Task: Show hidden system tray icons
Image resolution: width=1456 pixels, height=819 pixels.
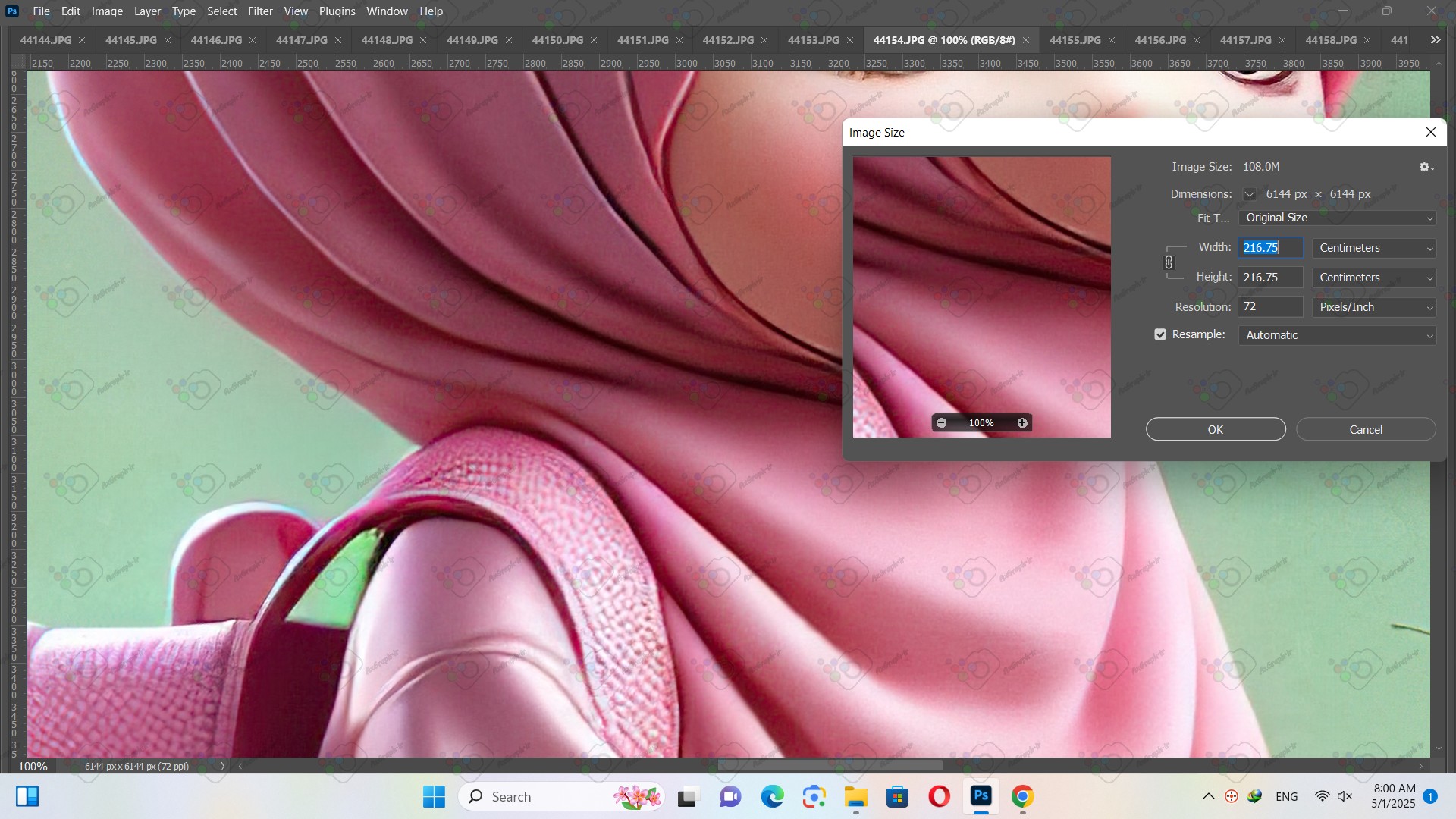Action: click(1208, 796)
